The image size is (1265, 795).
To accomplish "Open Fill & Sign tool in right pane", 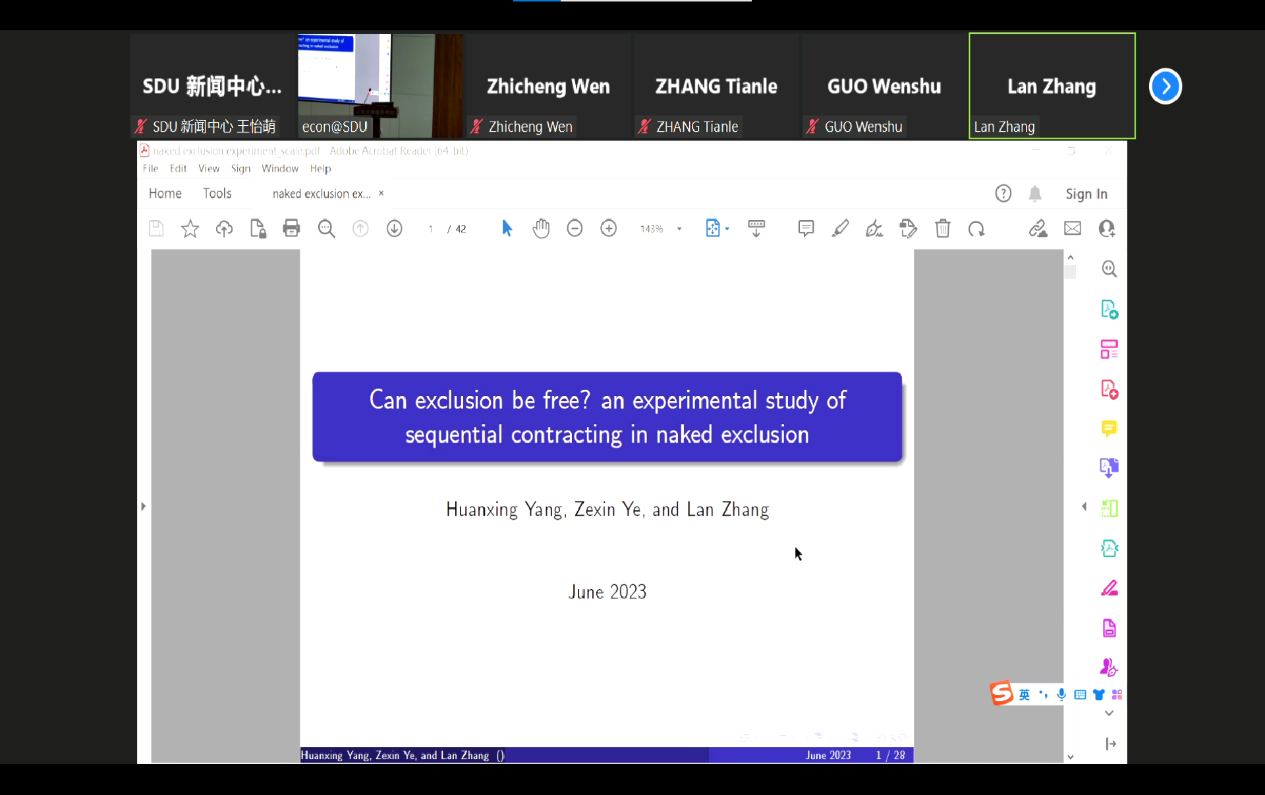I will (1109, 588).
